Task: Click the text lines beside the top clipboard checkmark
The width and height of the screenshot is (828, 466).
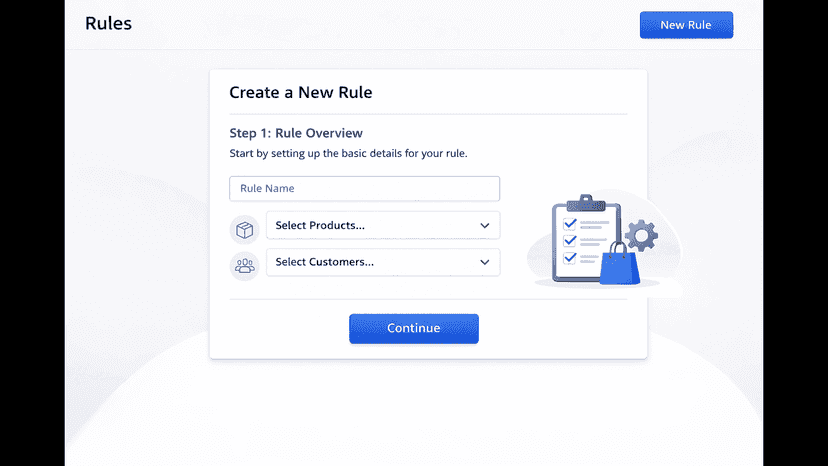Action: 595,225
